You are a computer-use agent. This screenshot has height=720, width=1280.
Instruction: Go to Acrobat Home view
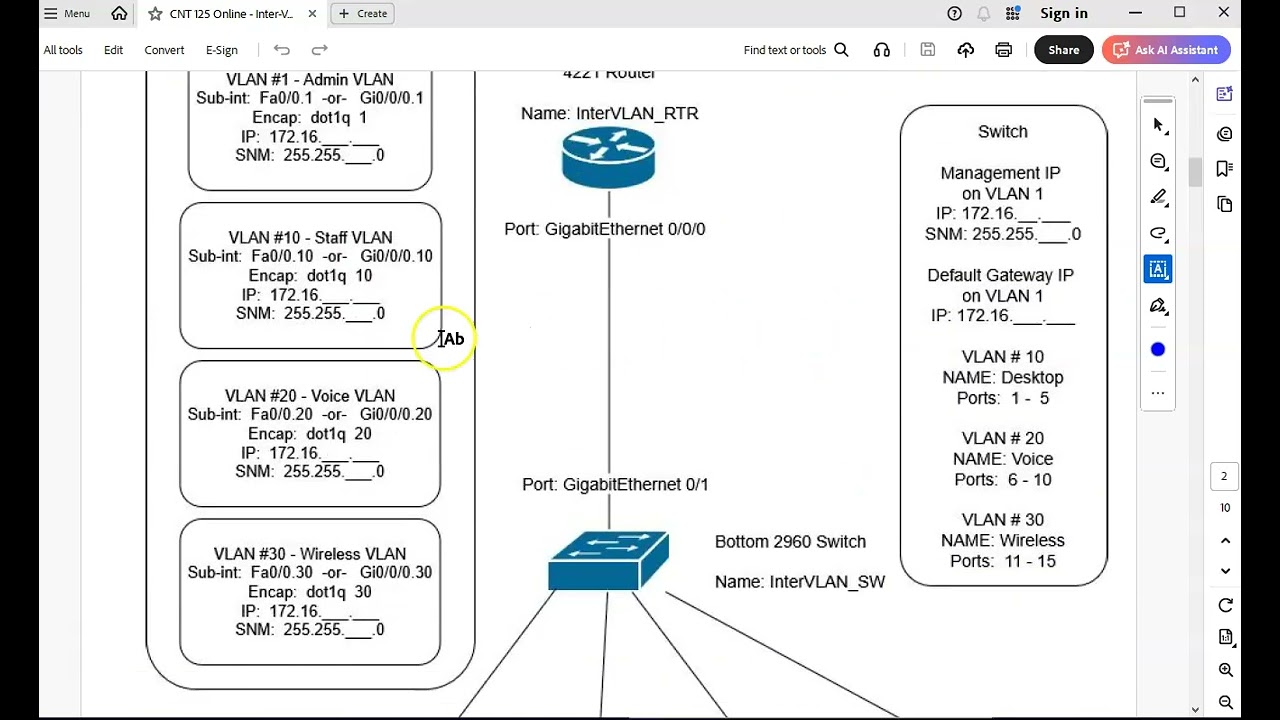(x=119, y=14)
